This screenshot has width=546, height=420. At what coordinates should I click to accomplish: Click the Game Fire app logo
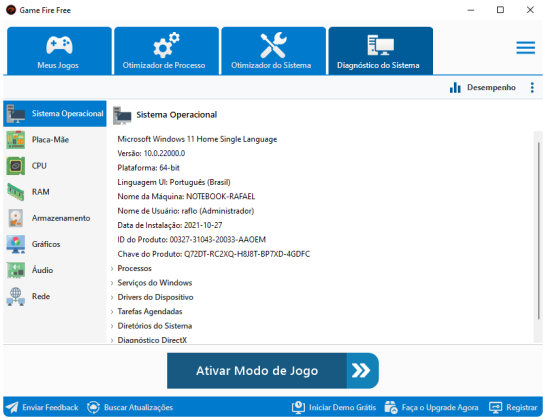(11, 10)
